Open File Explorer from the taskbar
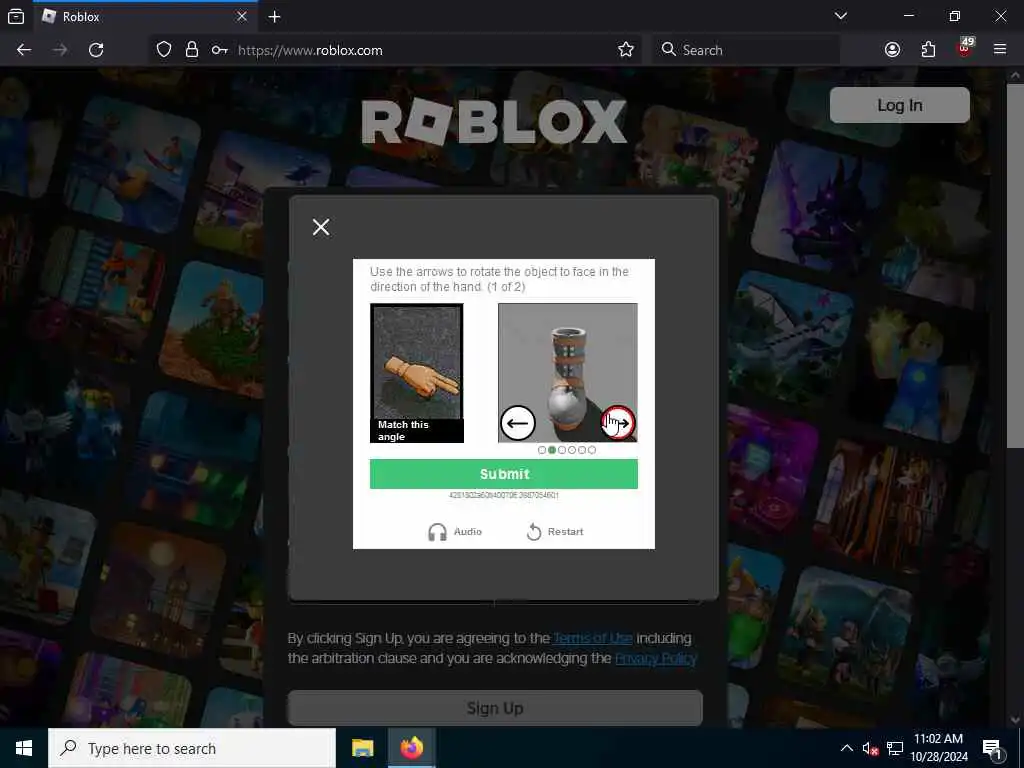 (362, 748)
